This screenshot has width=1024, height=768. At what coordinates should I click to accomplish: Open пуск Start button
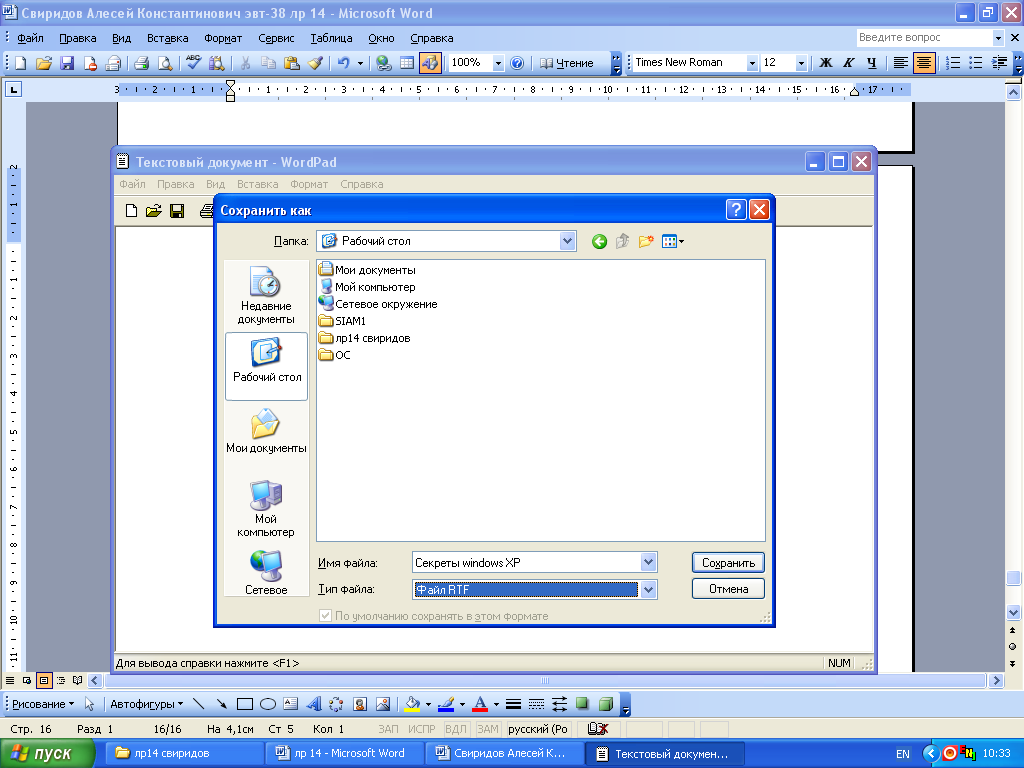tap(47, 753)
